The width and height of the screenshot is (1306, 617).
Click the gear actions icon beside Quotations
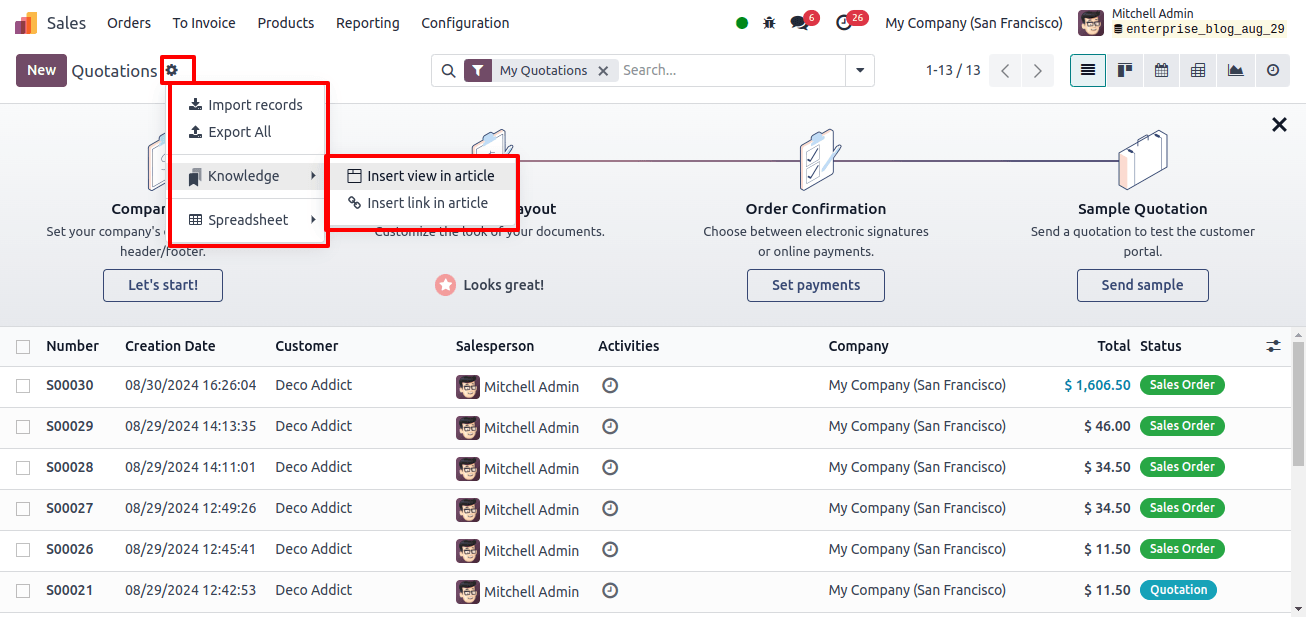(172, 70)
